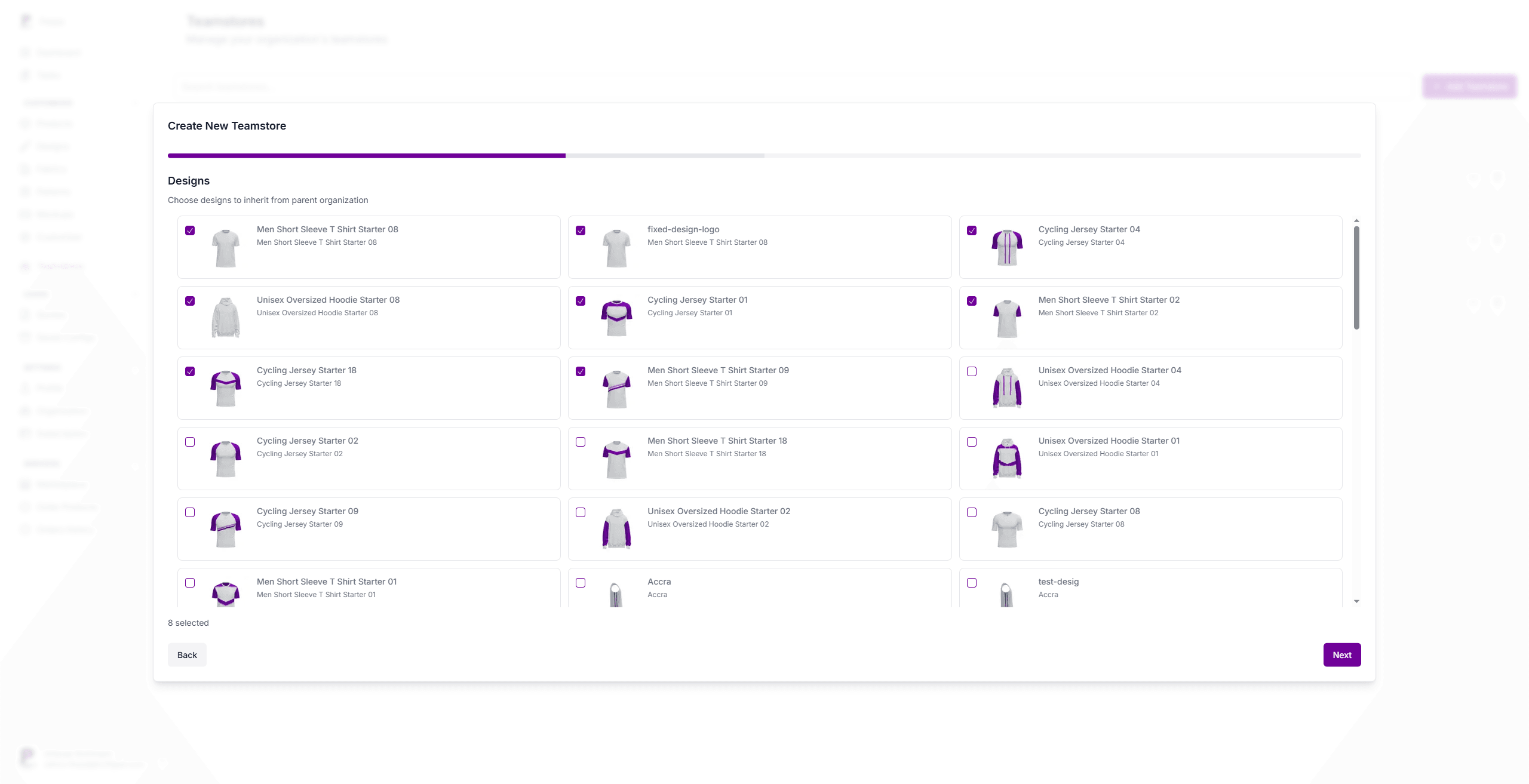Check Unisex Oversized Hoodie Starter 04

(972, 371)
